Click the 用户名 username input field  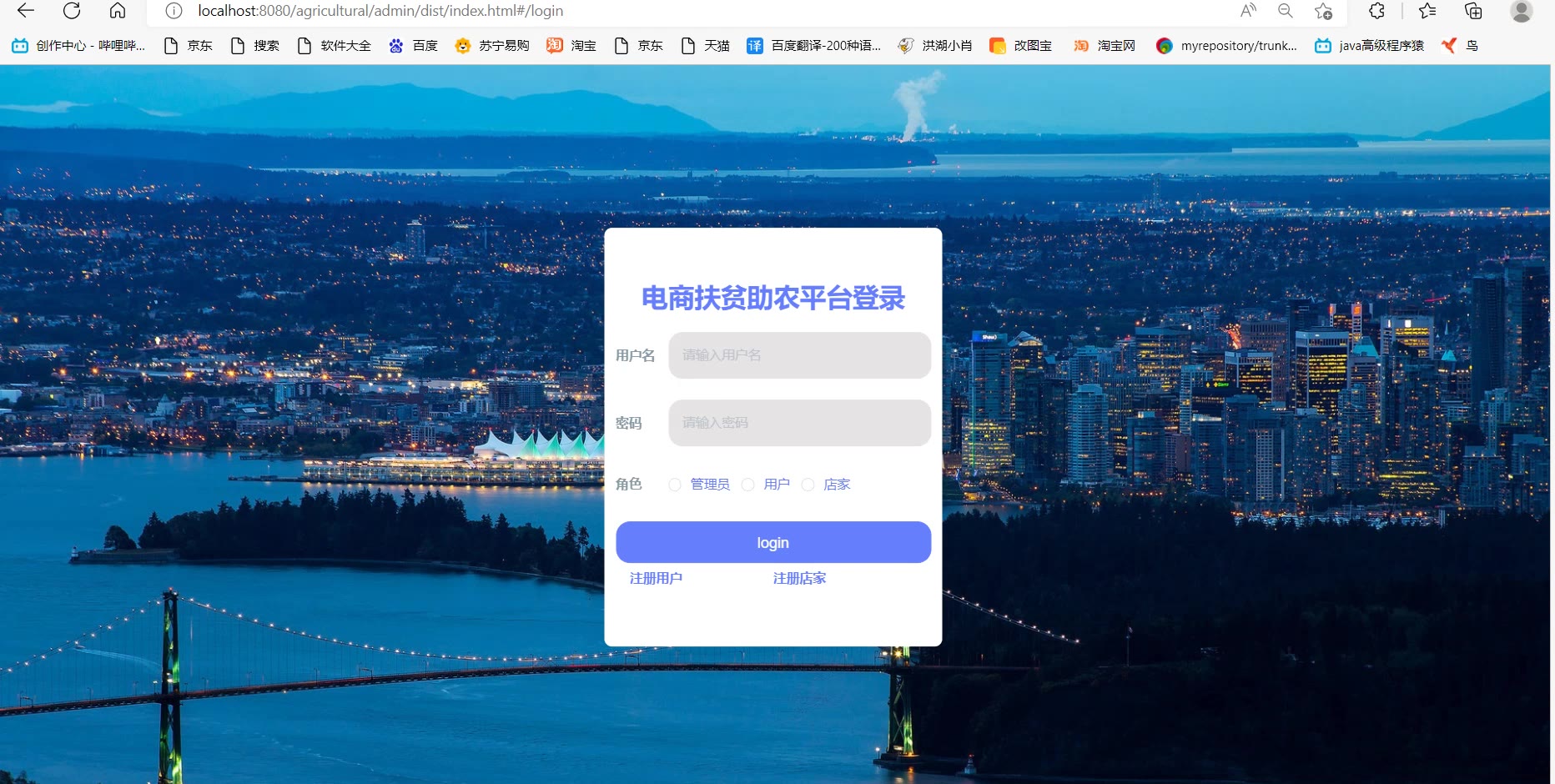point(799,355)
